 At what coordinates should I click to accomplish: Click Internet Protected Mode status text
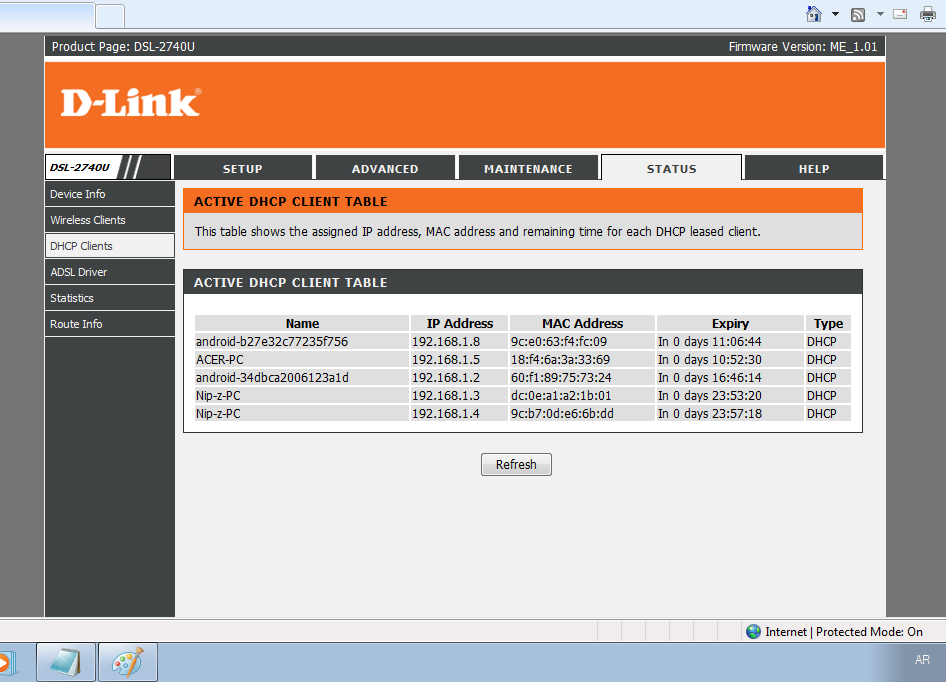843,631
